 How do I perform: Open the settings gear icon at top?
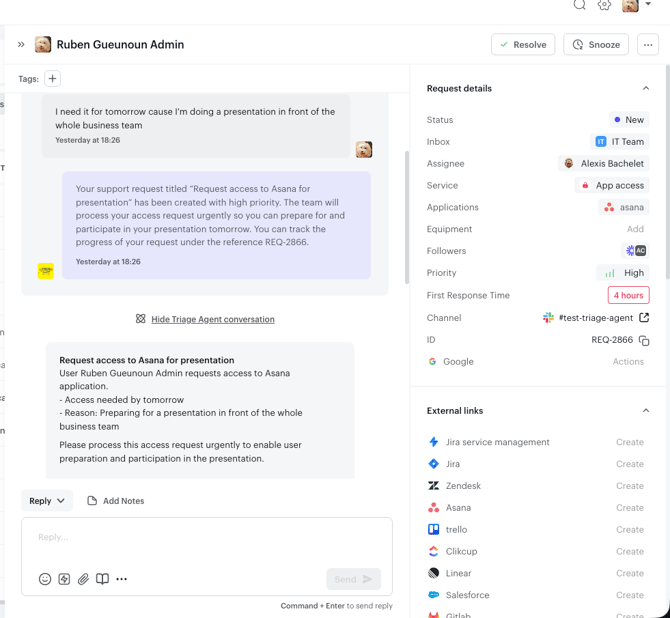click(x=604, y=5)
